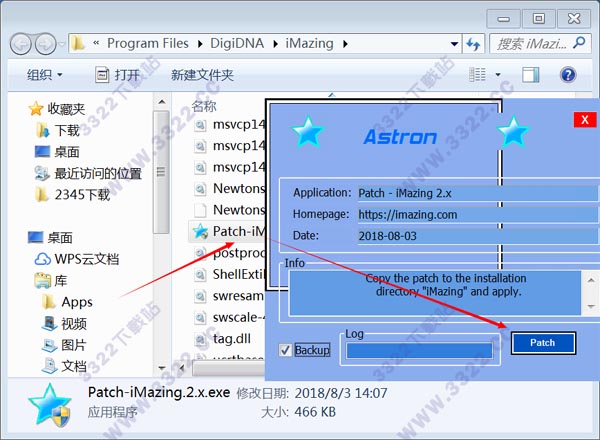Viewport: 600px width, 440px height.
Task: Select 视频 library
Action: pyautogui.click(x=65, y=323)
